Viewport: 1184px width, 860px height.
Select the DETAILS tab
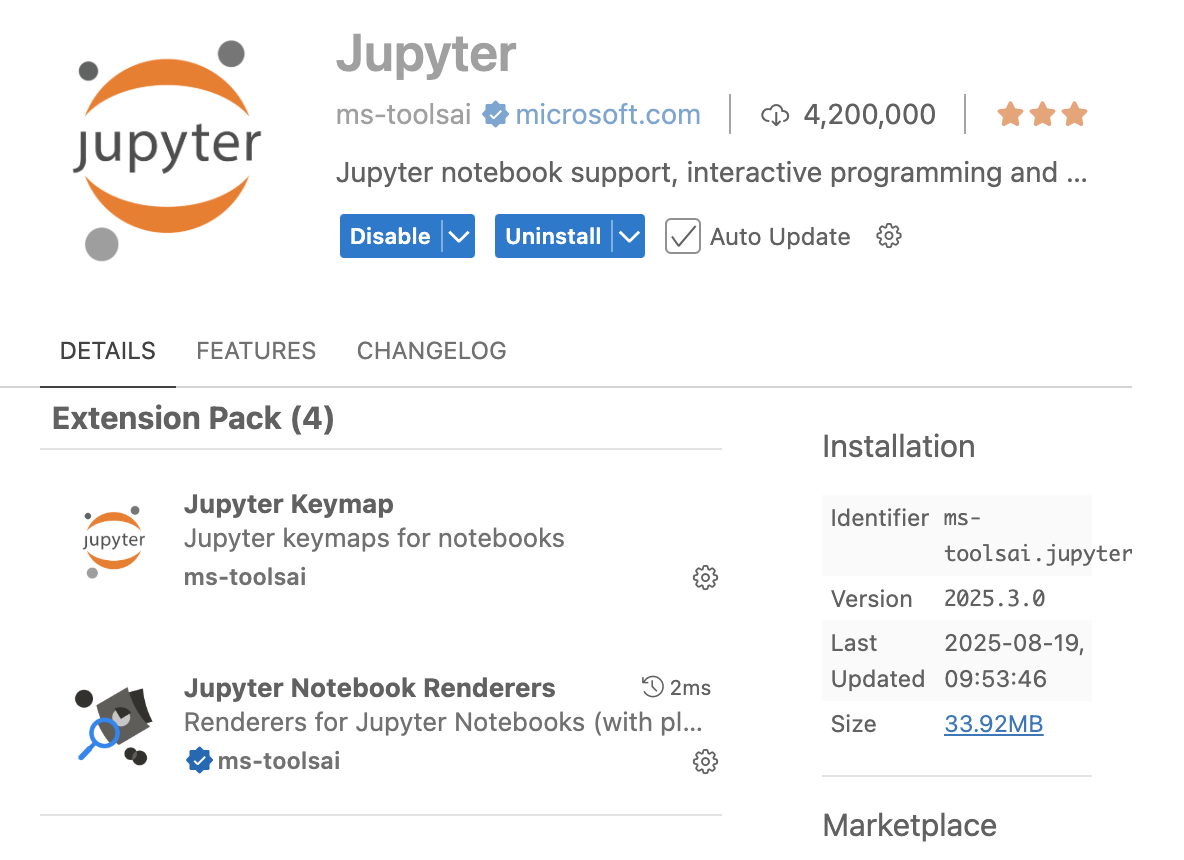108,351
